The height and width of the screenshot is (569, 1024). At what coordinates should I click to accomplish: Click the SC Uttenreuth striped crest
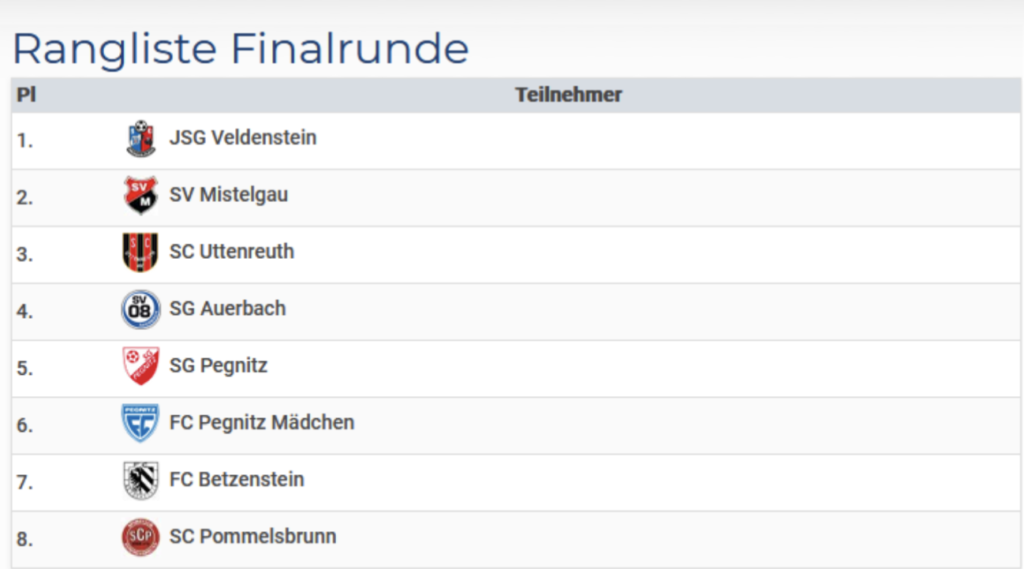pos(141,252)
